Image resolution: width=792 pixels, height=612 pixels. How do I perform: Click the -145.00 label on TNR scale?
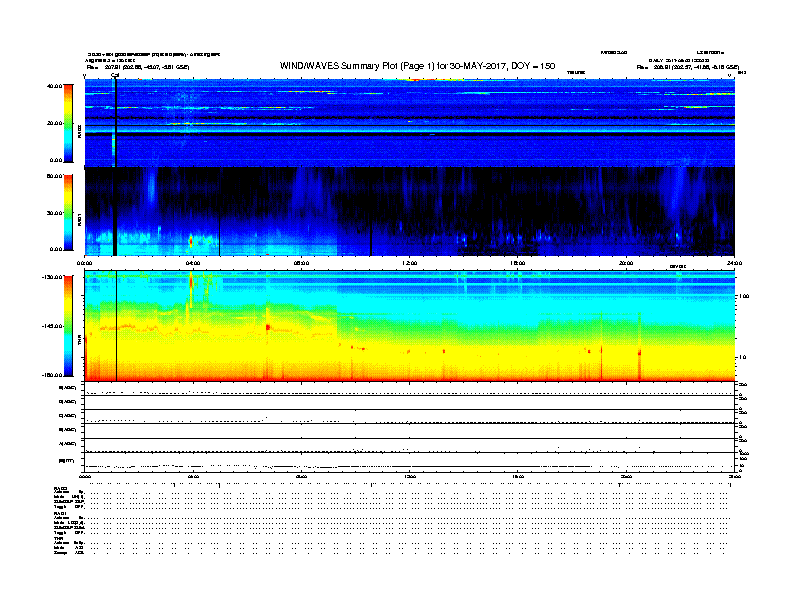(53, 326)
